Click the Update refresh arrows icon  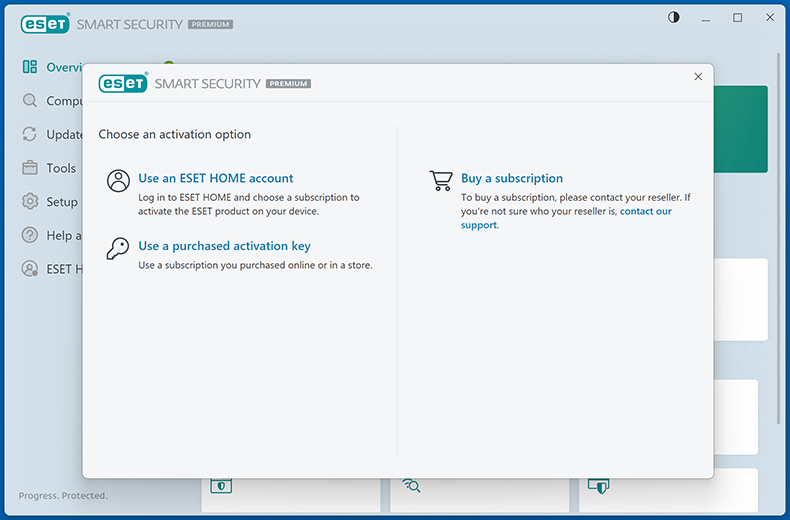(30, 134)
